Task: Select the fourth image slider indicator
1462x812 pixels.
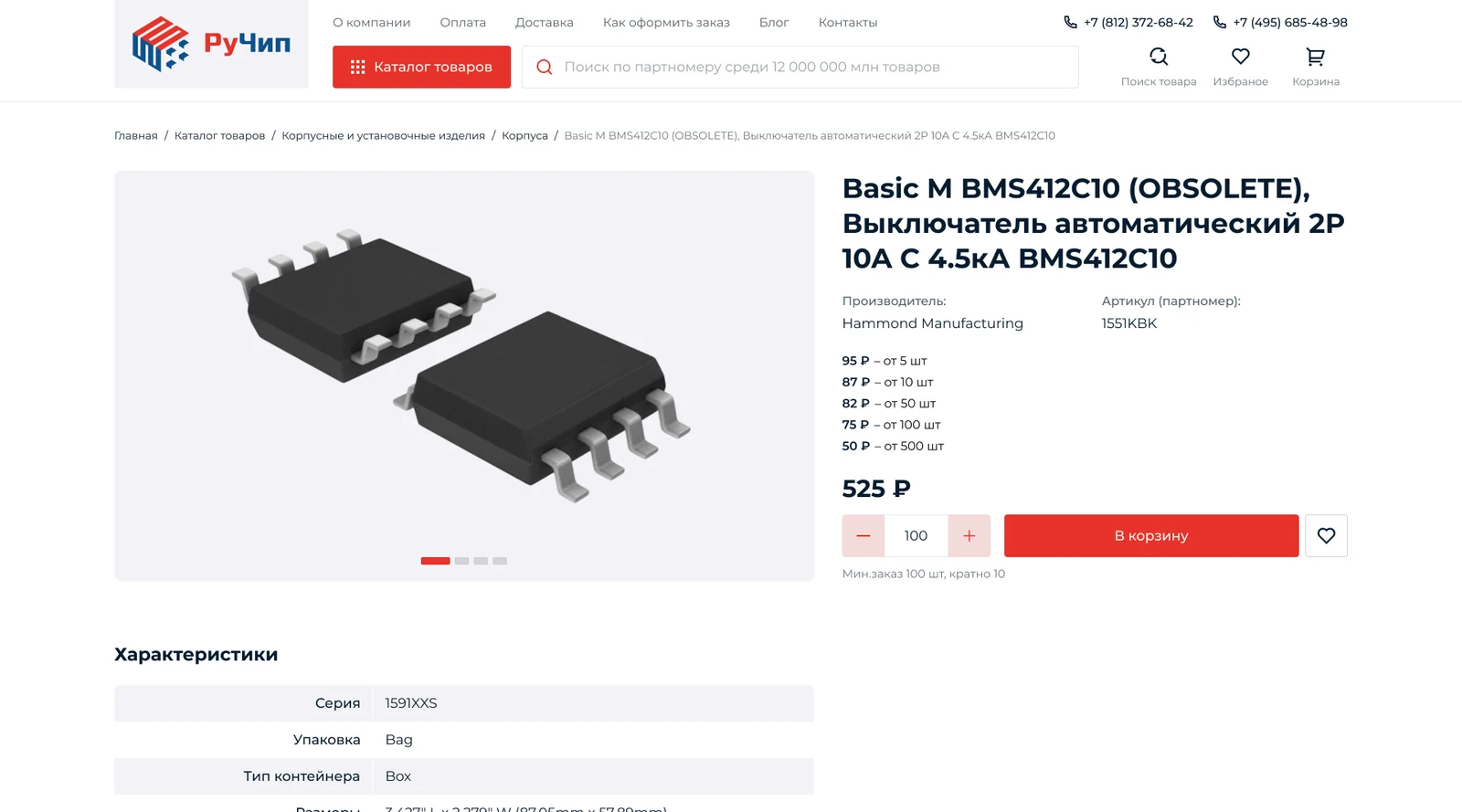Action: (x=500, y=561)
